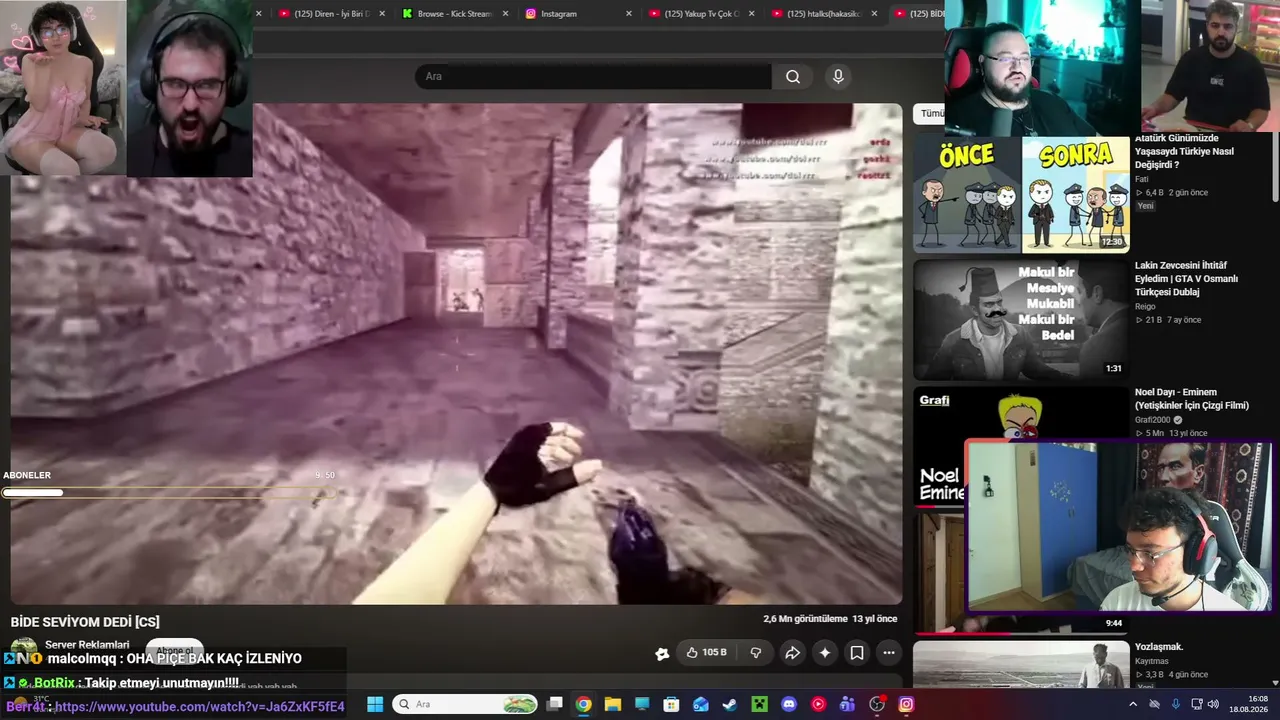
Task: Save the video with the bookmark icon
Action: (857, 653)
